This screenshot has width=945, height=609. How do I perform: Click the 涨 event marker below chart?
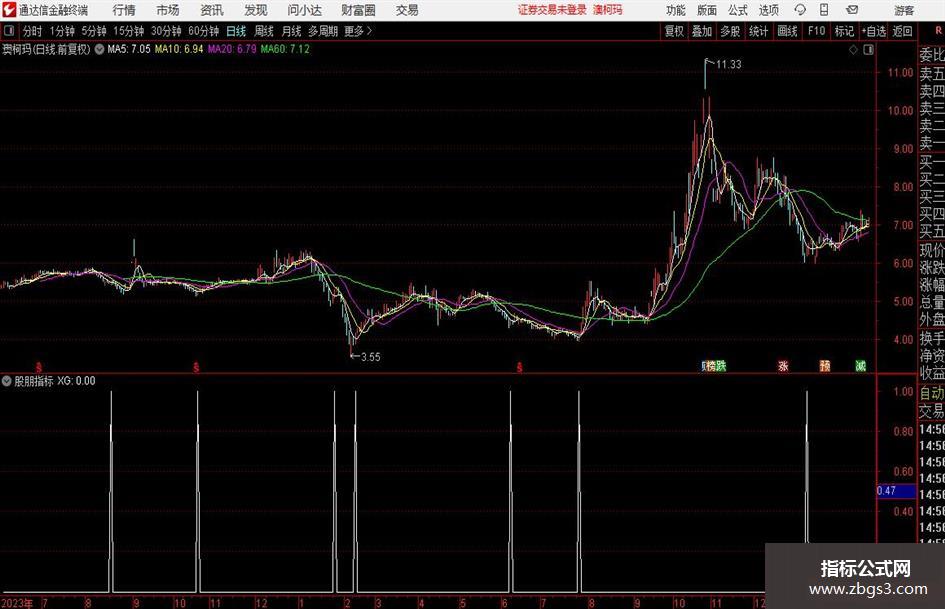[x=783, y=366]
